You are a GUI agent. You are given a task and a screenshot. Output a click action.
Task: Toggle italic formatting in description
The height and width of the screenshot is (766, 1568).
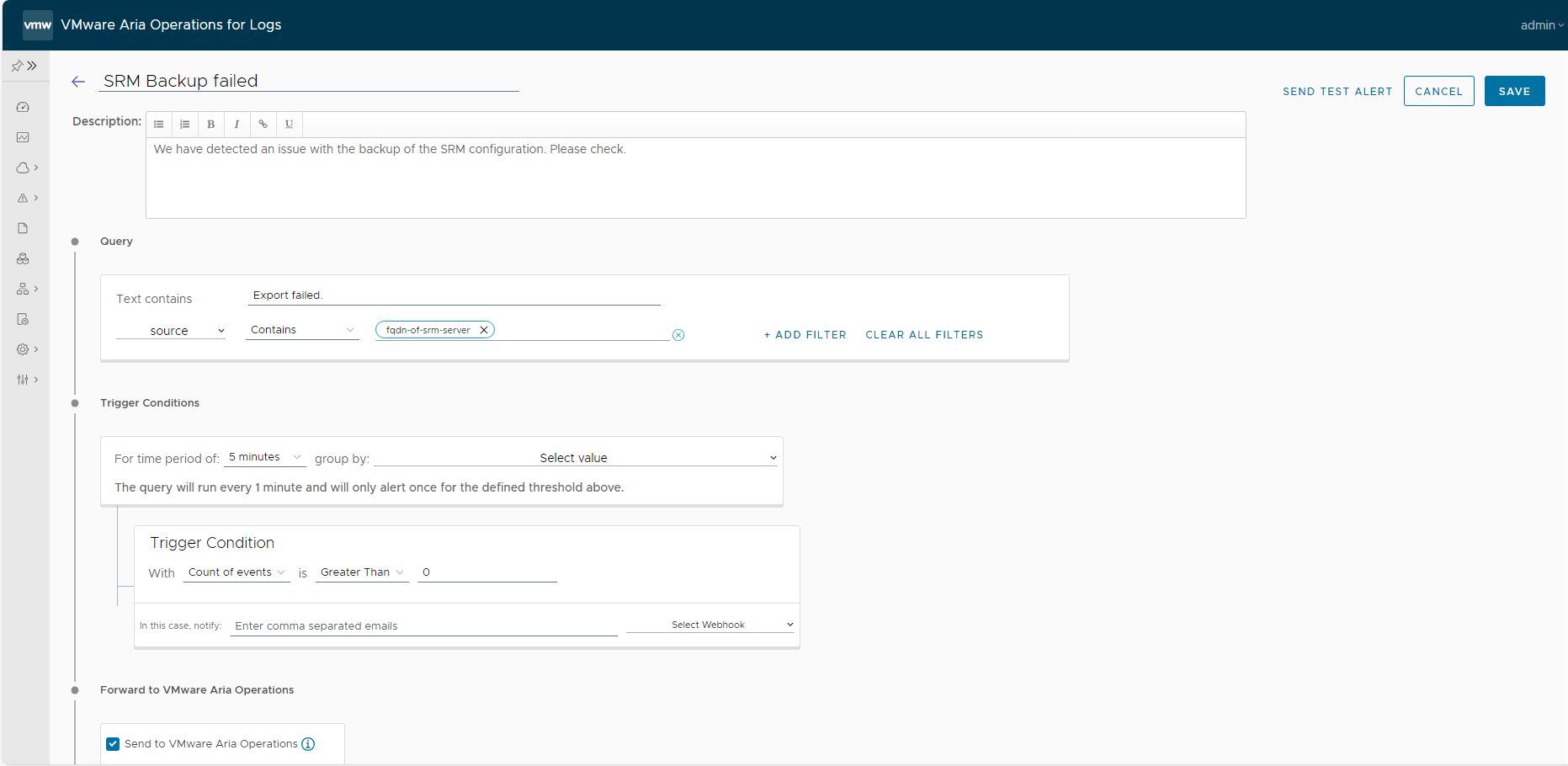[237, 124]
